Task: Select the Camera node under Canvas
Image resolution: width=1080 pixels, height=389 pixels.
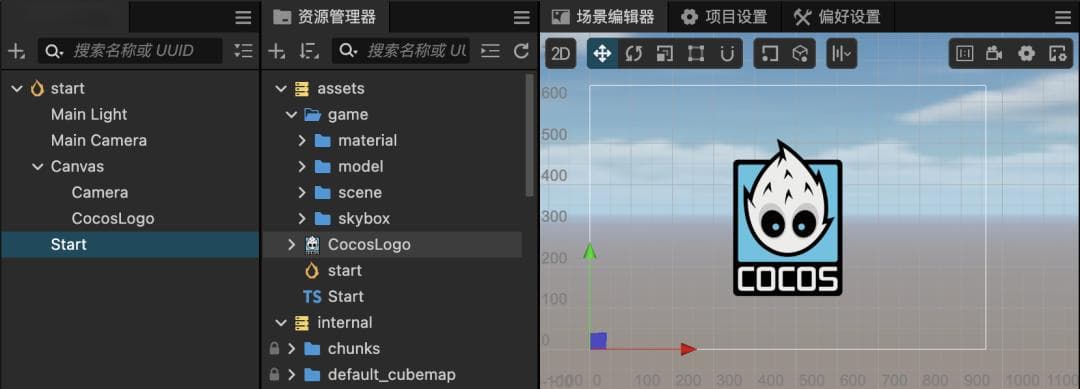Action: [100, 193]
